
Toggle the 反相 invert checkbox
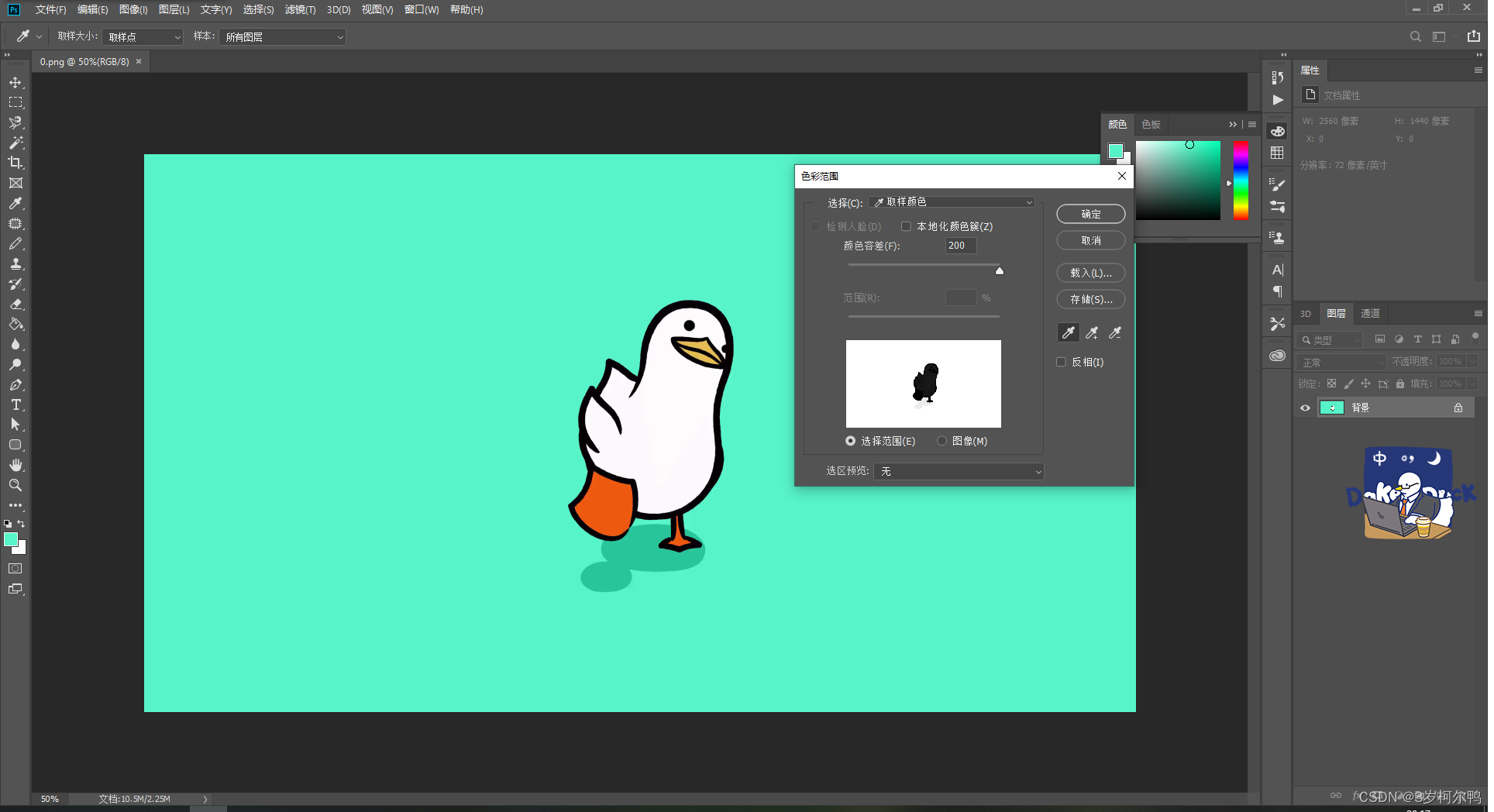click(1062, 362)
